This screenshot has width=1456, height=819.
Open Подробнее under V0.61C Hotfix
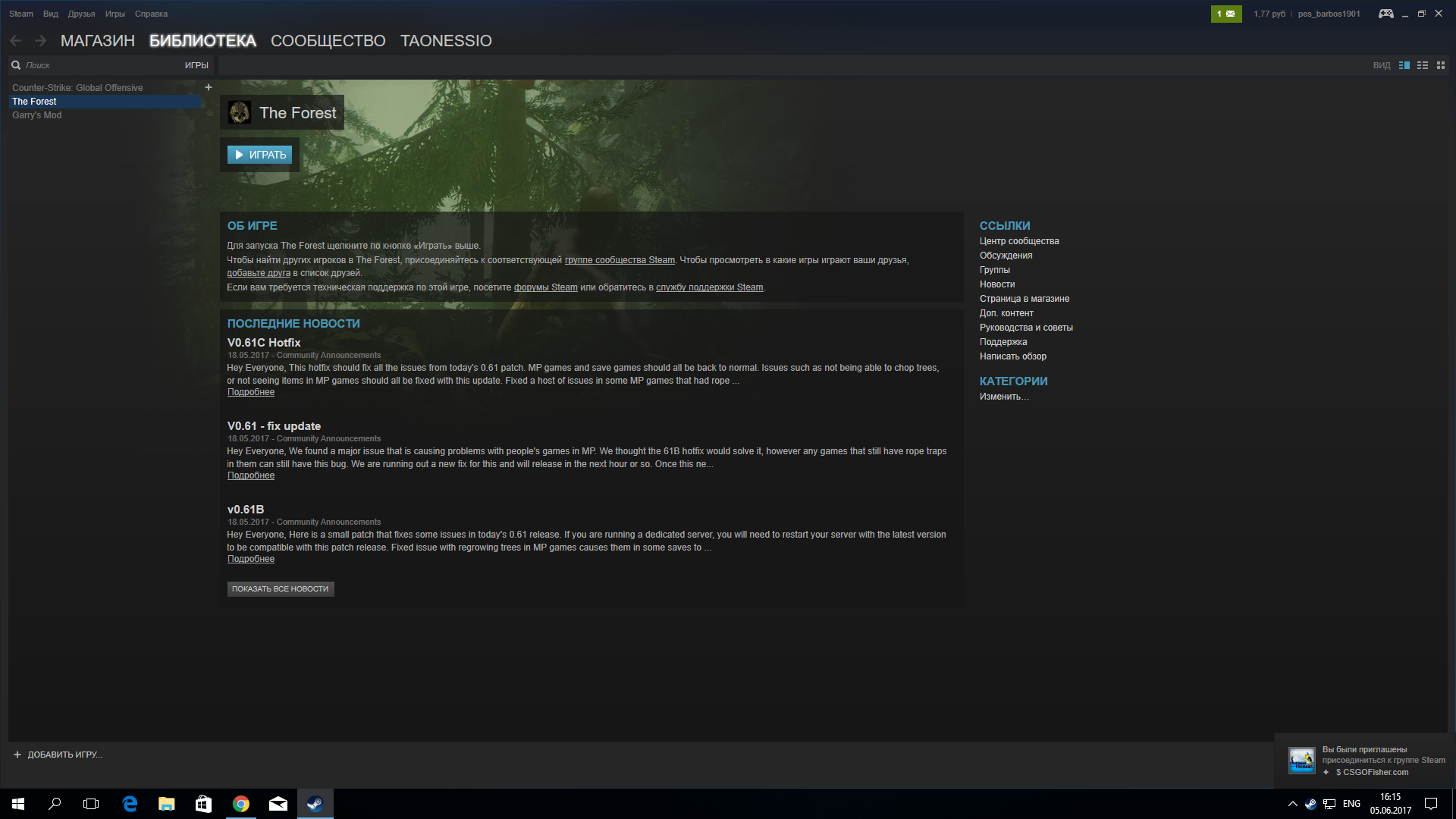pos(251,392)
